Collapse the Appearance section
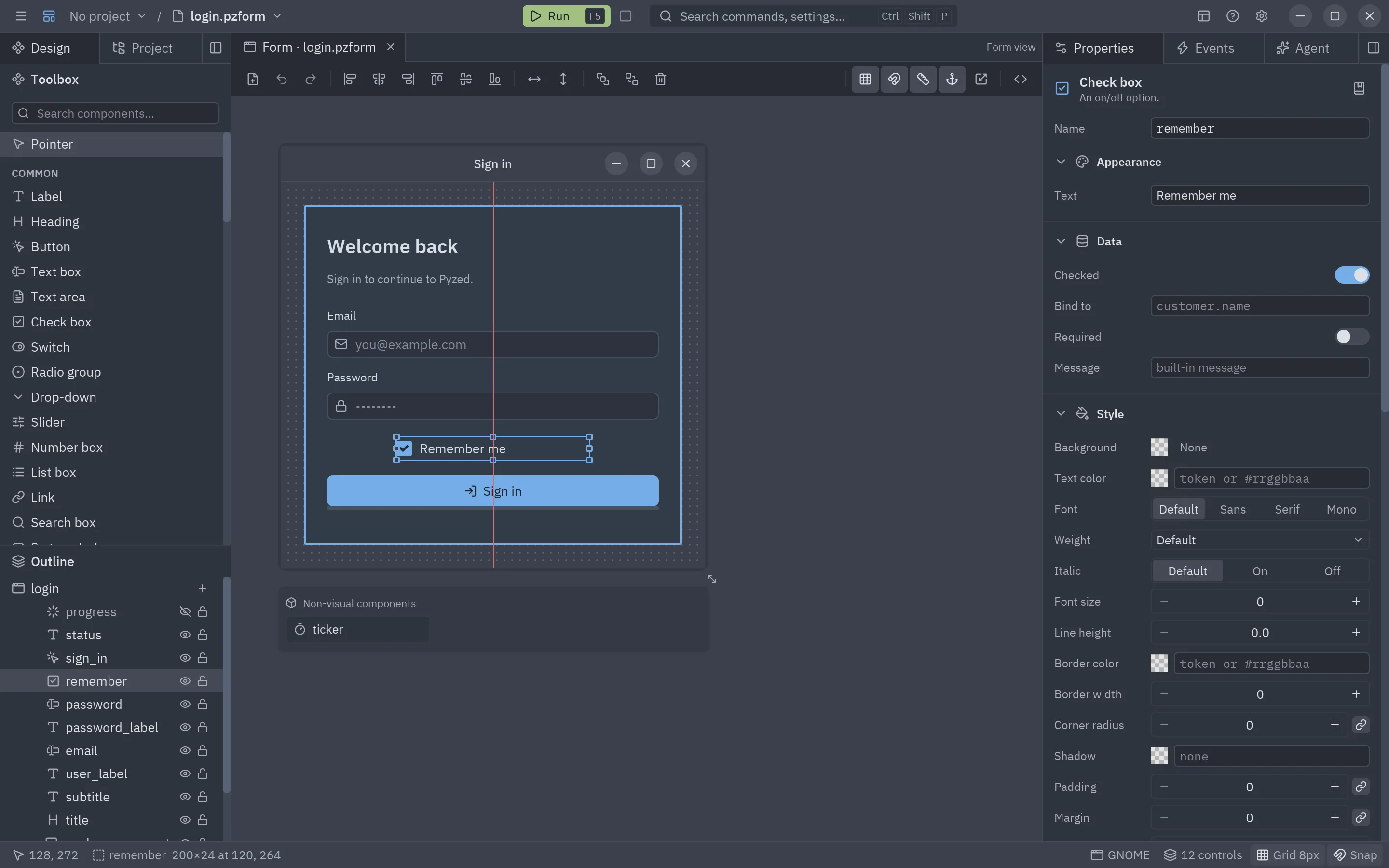 (x=1061, y=162)
